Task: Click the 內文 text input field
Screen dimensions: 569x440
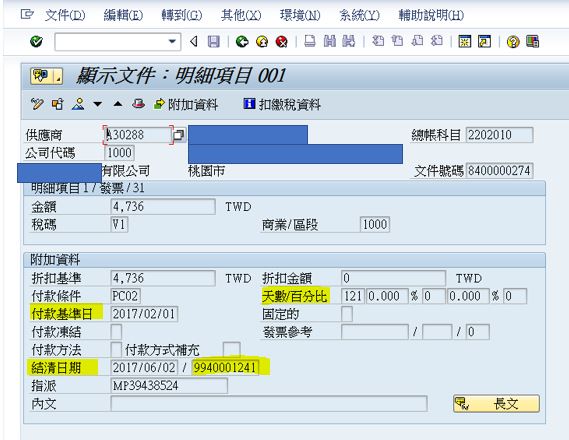Action: [x=269, y=404]
